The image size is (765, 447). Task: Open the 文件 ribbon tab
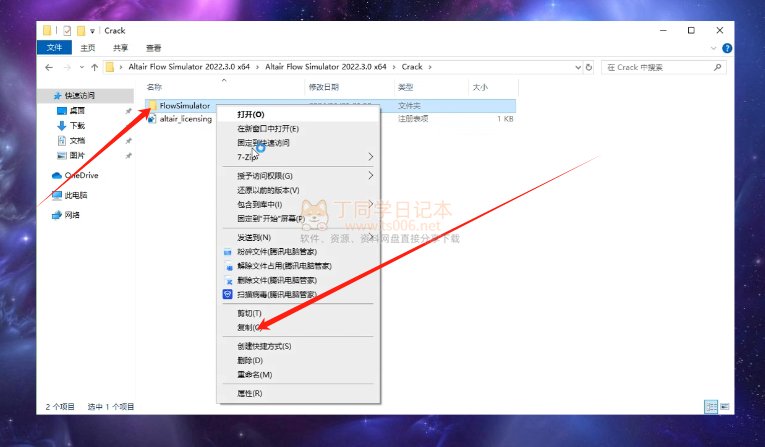click(x=54, y=48)
